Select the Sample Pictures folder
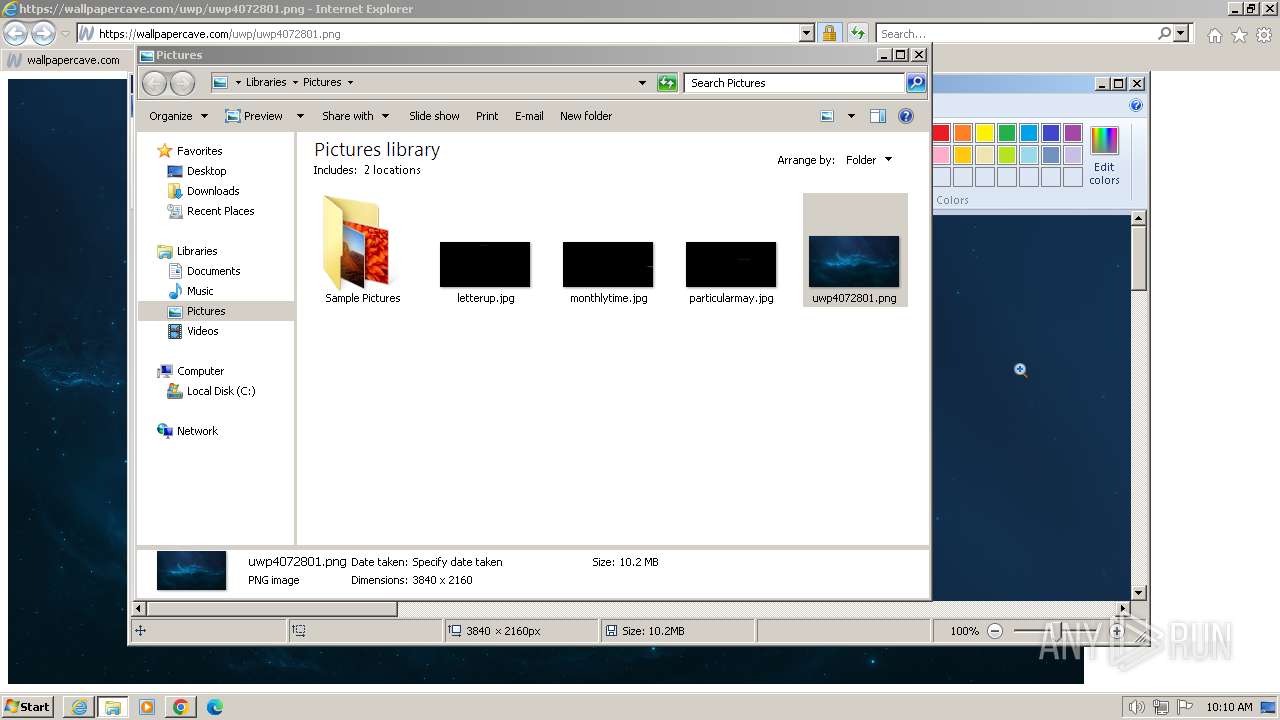 click(362, 250)
